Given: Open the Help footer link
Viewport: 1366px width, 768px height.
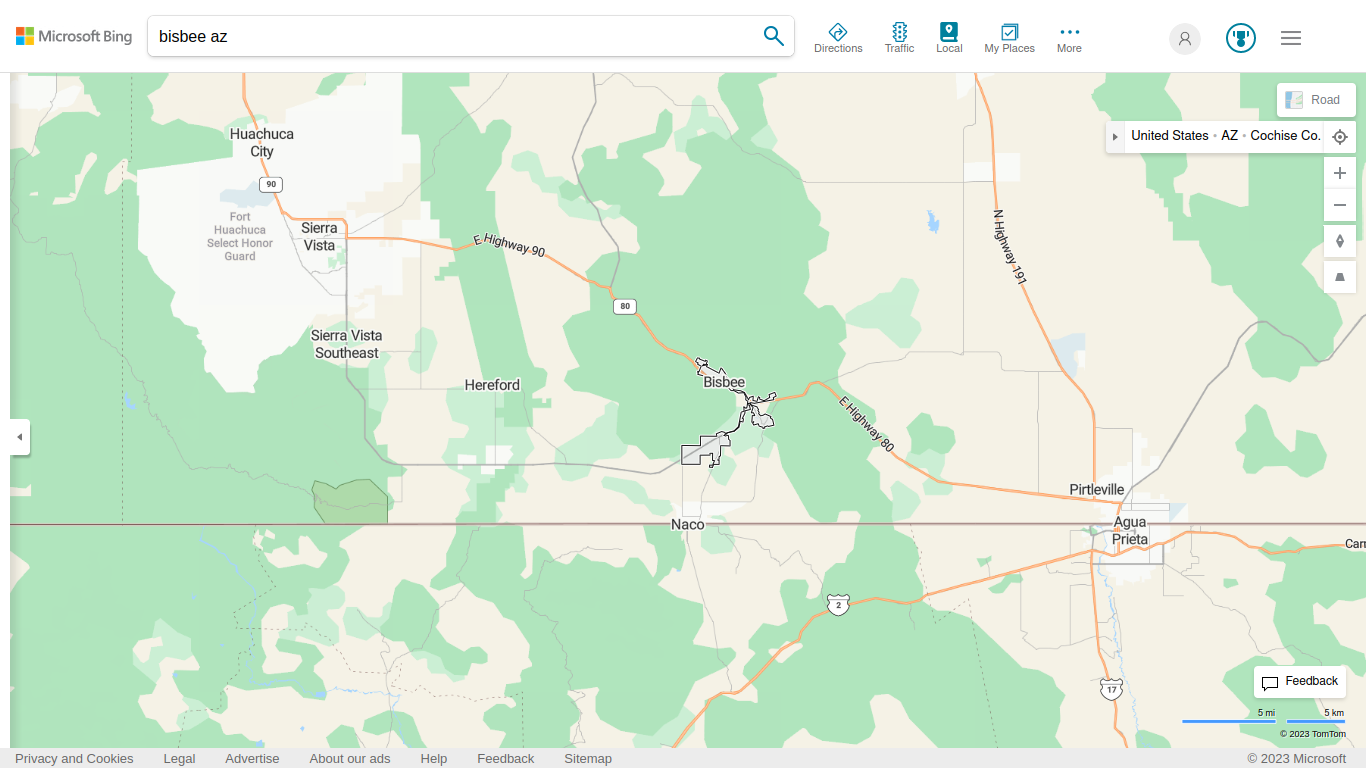Looking at the screenshot, I should click(434, 758).
